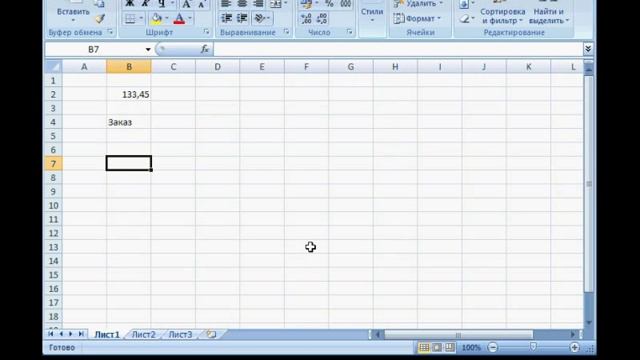Switch to the Лист2 sheet tab

pos(143,335)
